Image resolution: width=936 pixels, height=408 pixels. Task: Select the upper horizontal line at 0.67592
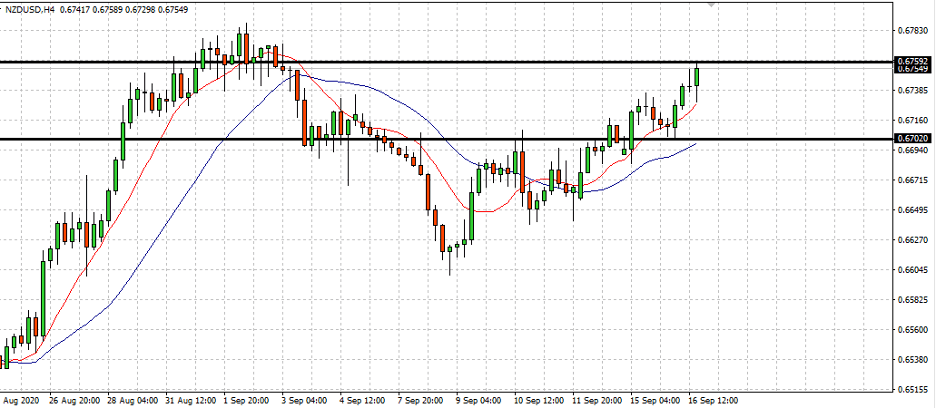point(448,62)
